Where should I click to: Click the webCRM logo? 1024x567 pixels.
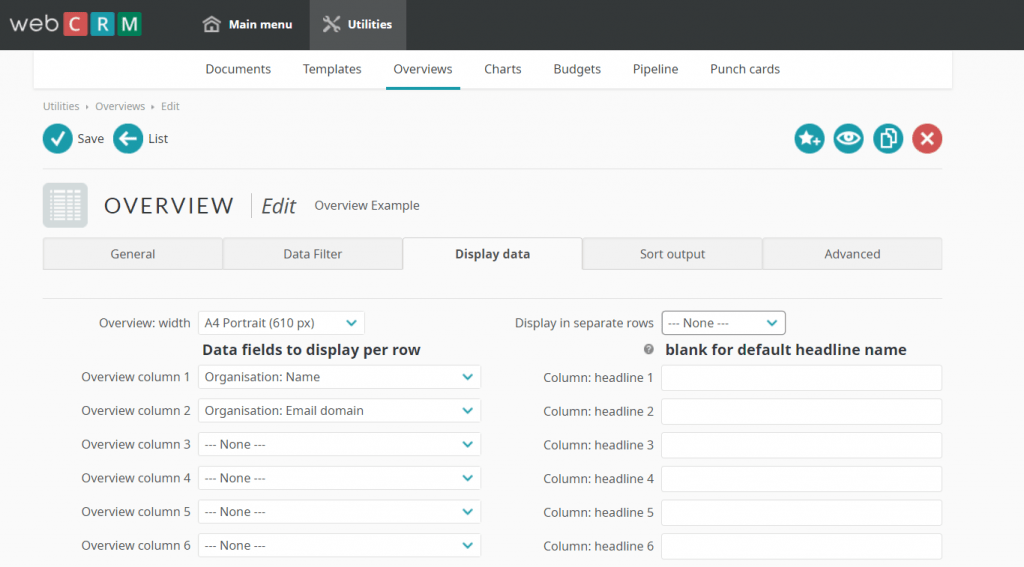click(x=76, y=24)
